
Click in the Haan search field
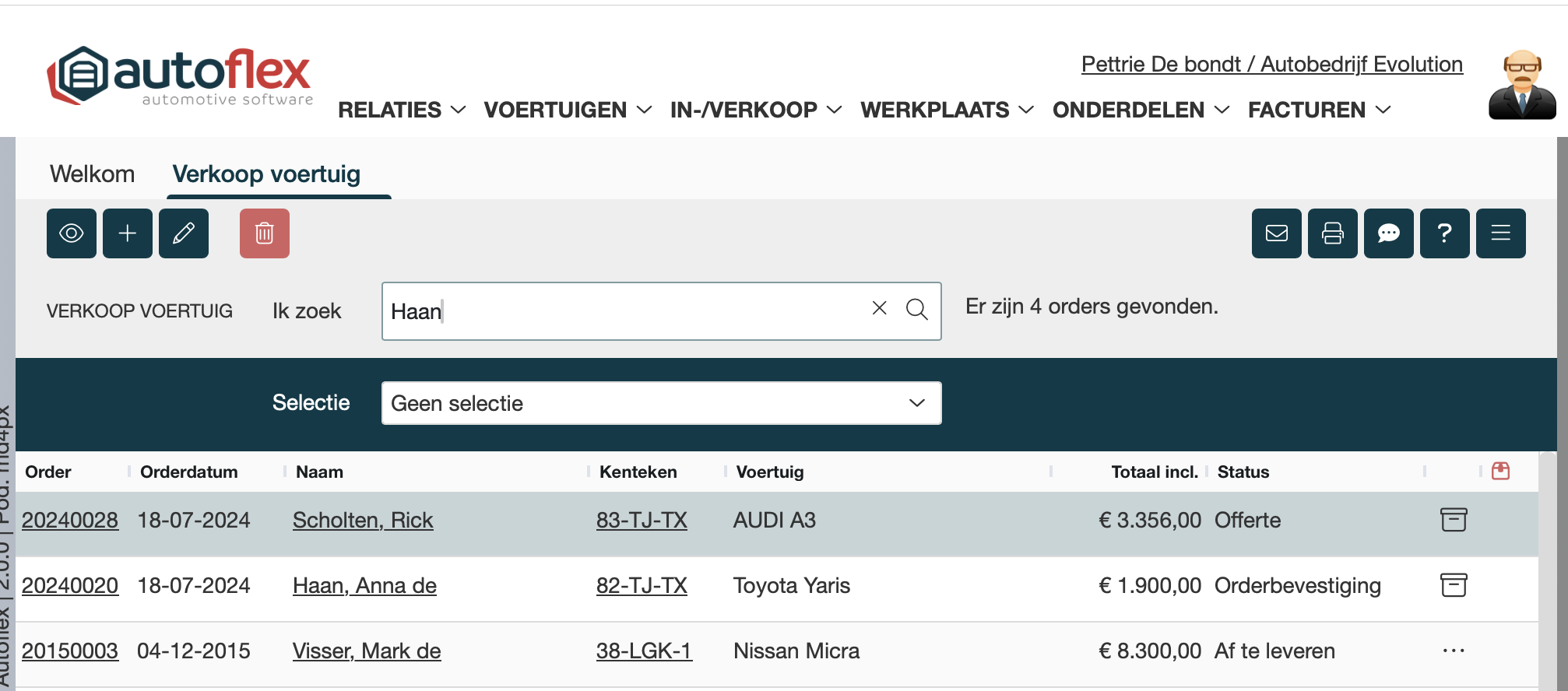[623, 311]
